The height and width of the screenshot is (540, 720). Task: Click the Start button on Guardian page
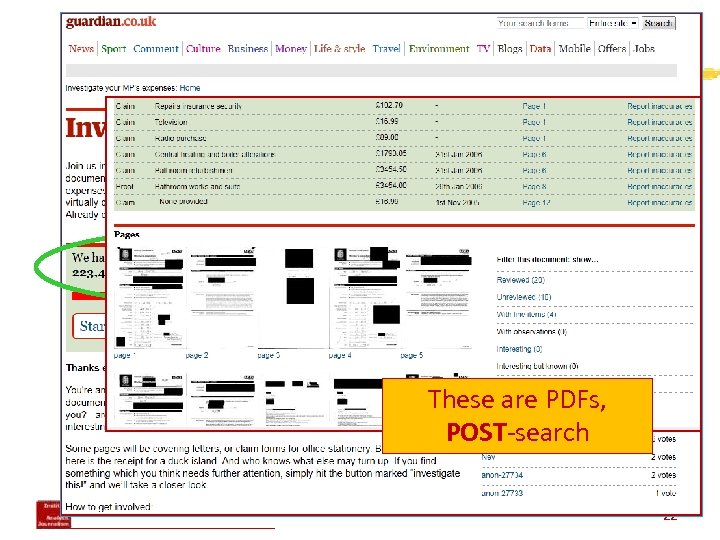pos(90,326)
